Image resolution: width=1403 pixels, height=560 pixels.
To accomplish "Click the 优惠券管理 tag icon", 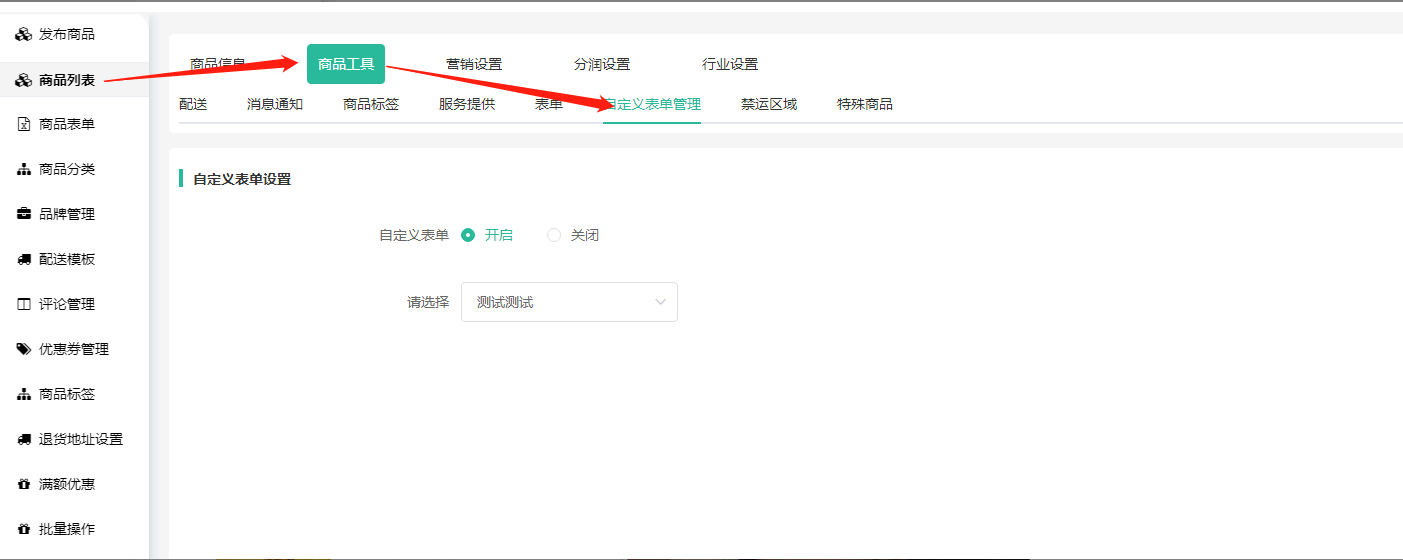I will pos(24,350).
